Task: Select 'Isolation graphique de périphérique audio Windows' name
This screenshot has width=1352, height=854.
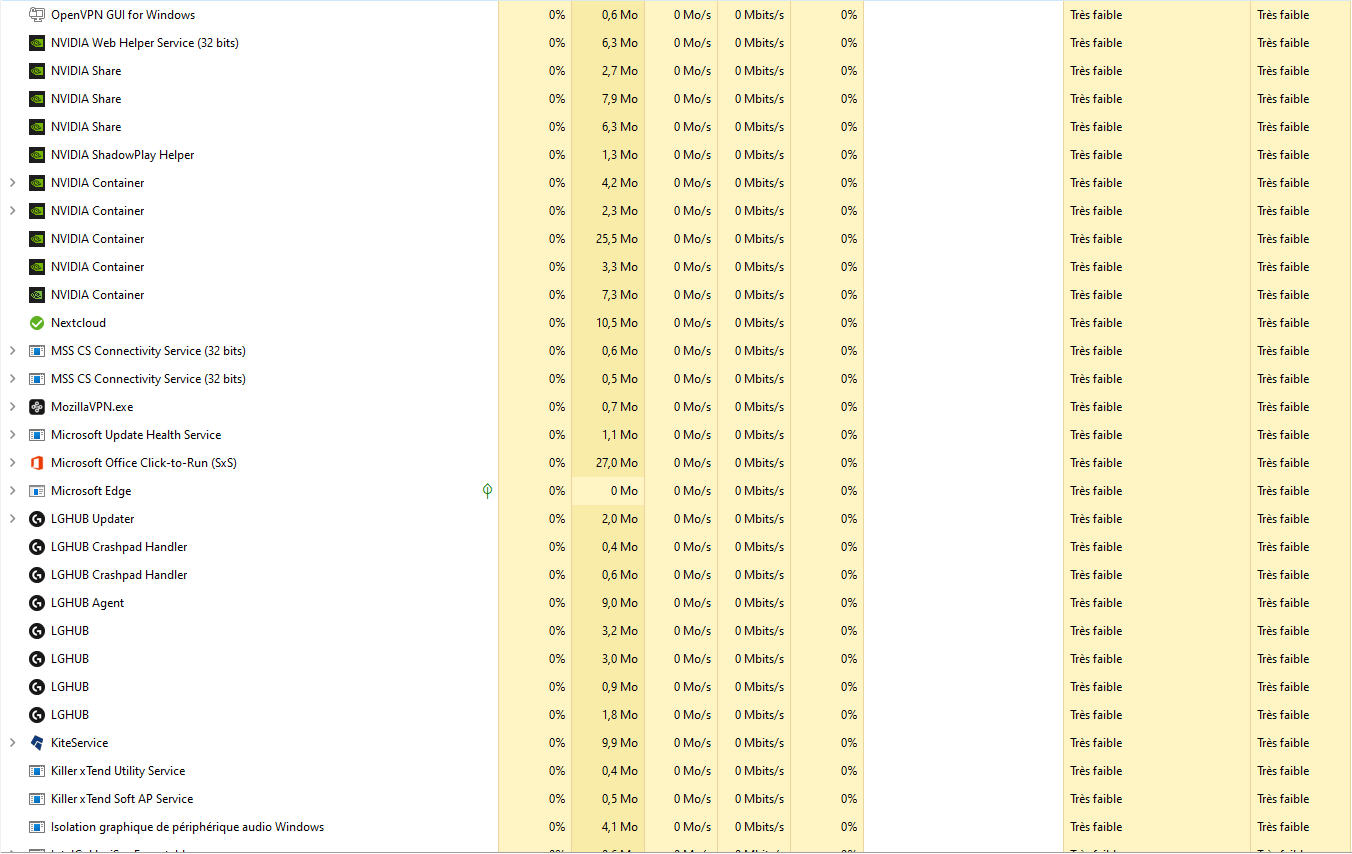Action: tap(188, 827)
